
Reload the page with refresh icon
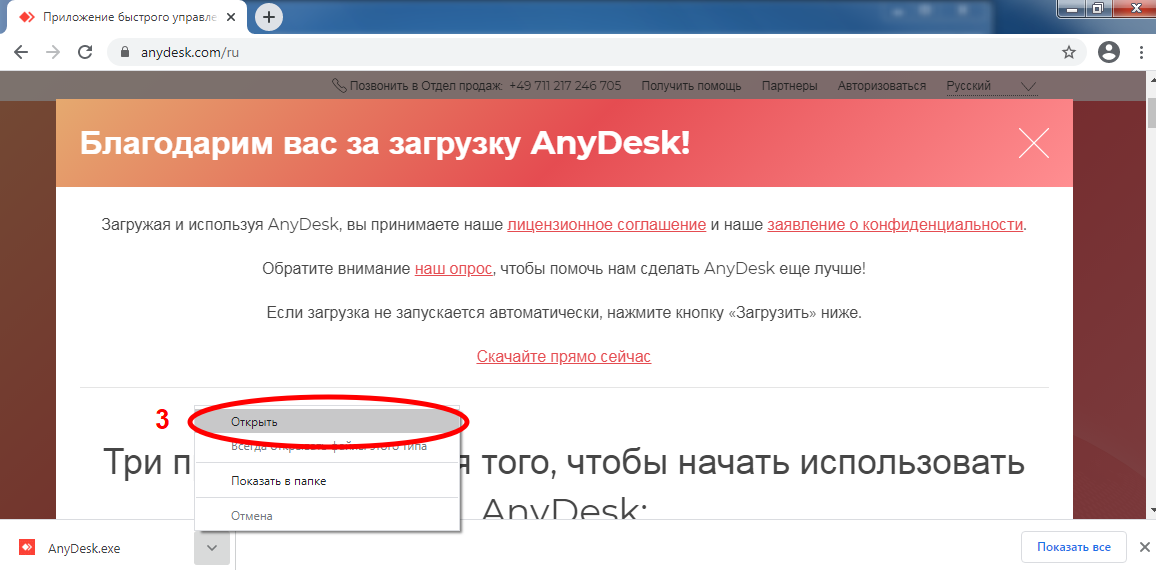pos(85,52)
